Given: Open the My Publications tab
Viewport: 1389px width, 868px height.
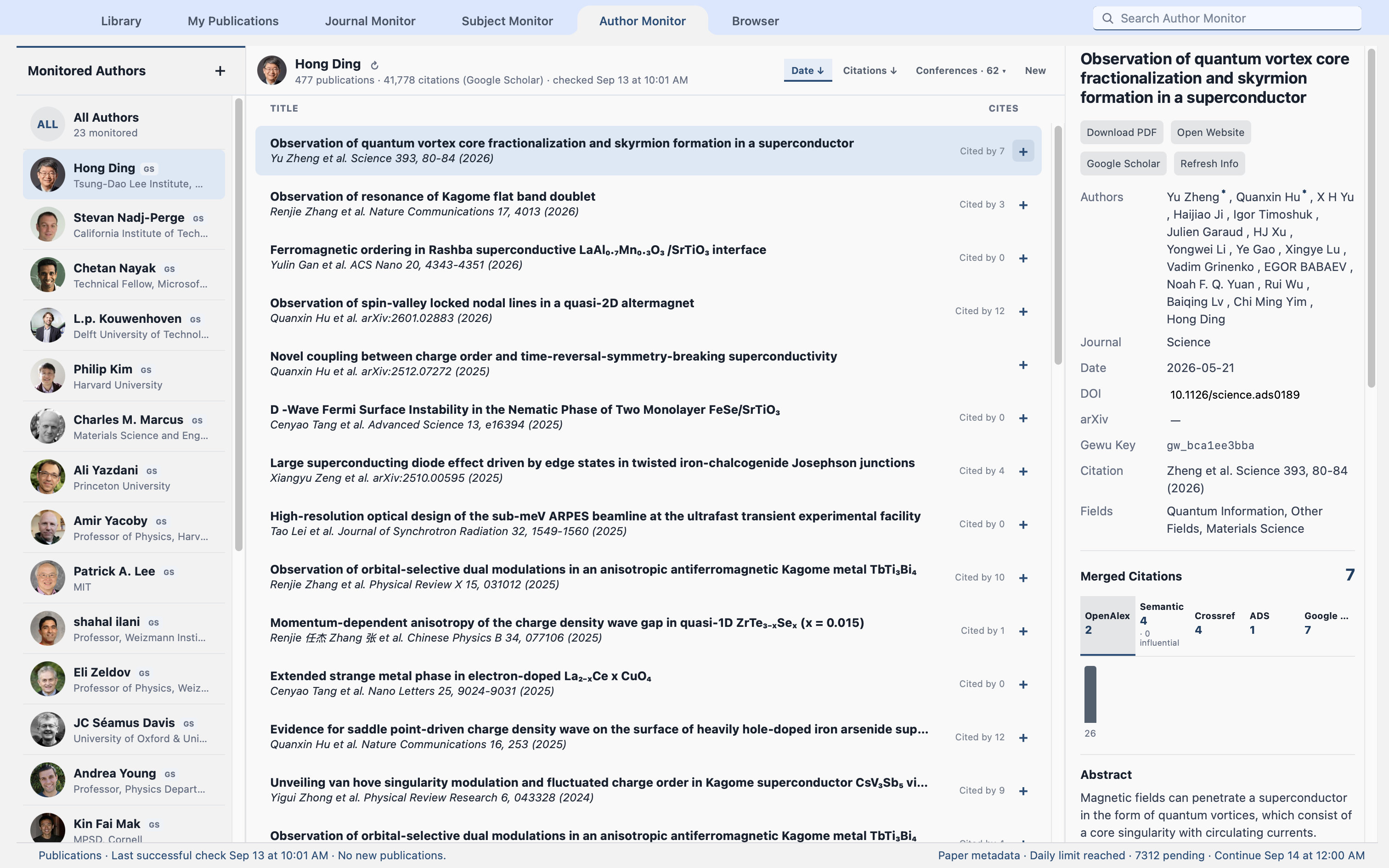Looking at the screenshot, I should (233, 21).
